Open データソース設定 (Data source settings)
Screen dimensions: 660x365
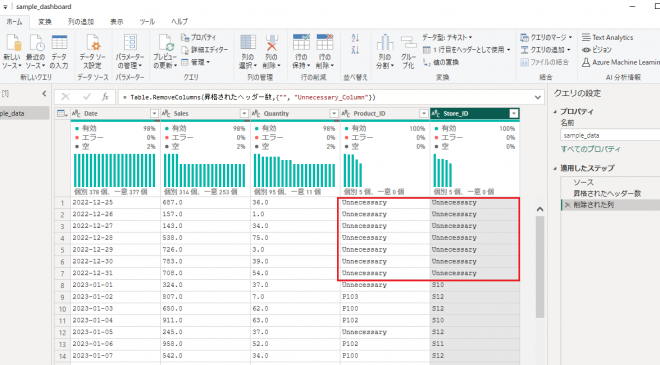[x=93, y=52]
